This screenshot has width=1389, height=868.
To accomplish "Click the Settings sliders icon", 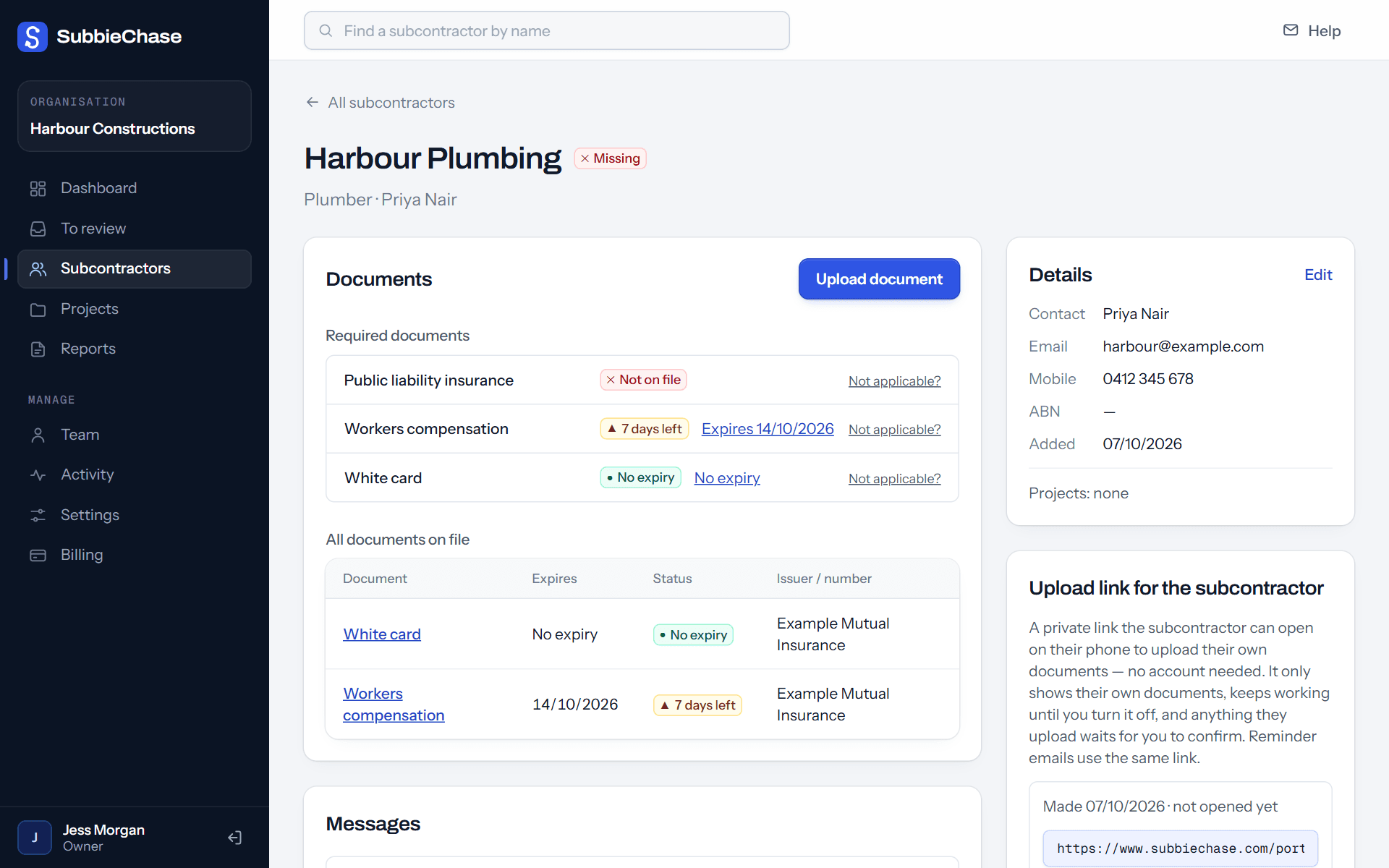I will pos(38,516).
